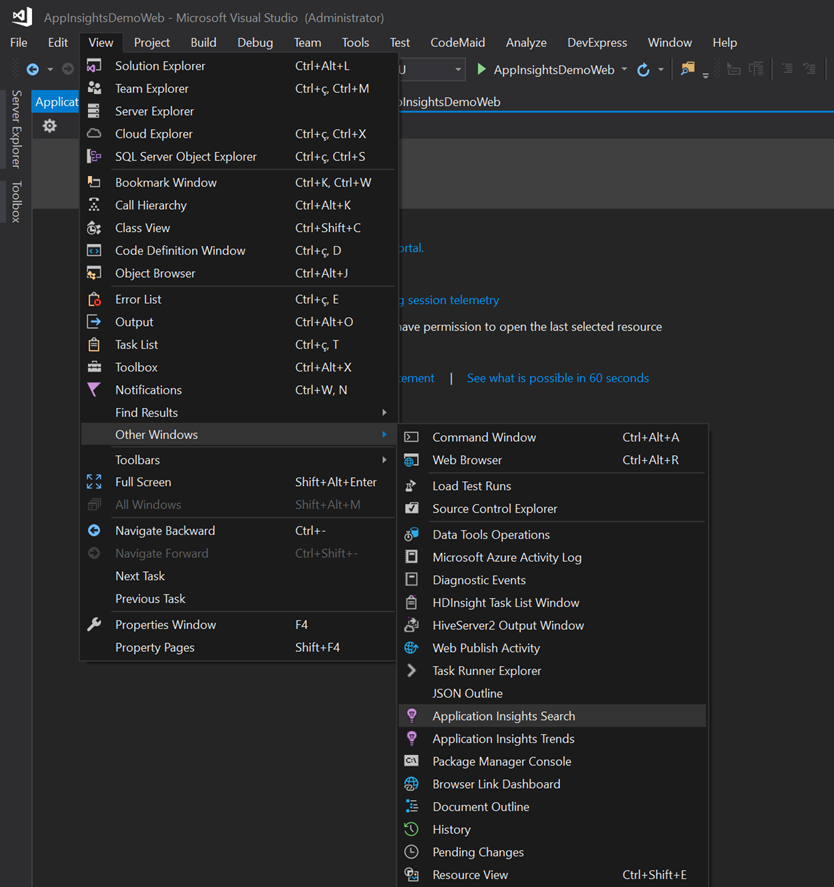The height and width of the screenshot is (887, 834).
Task: Open HiveServer2 Output Window
Action: (552, 625)
